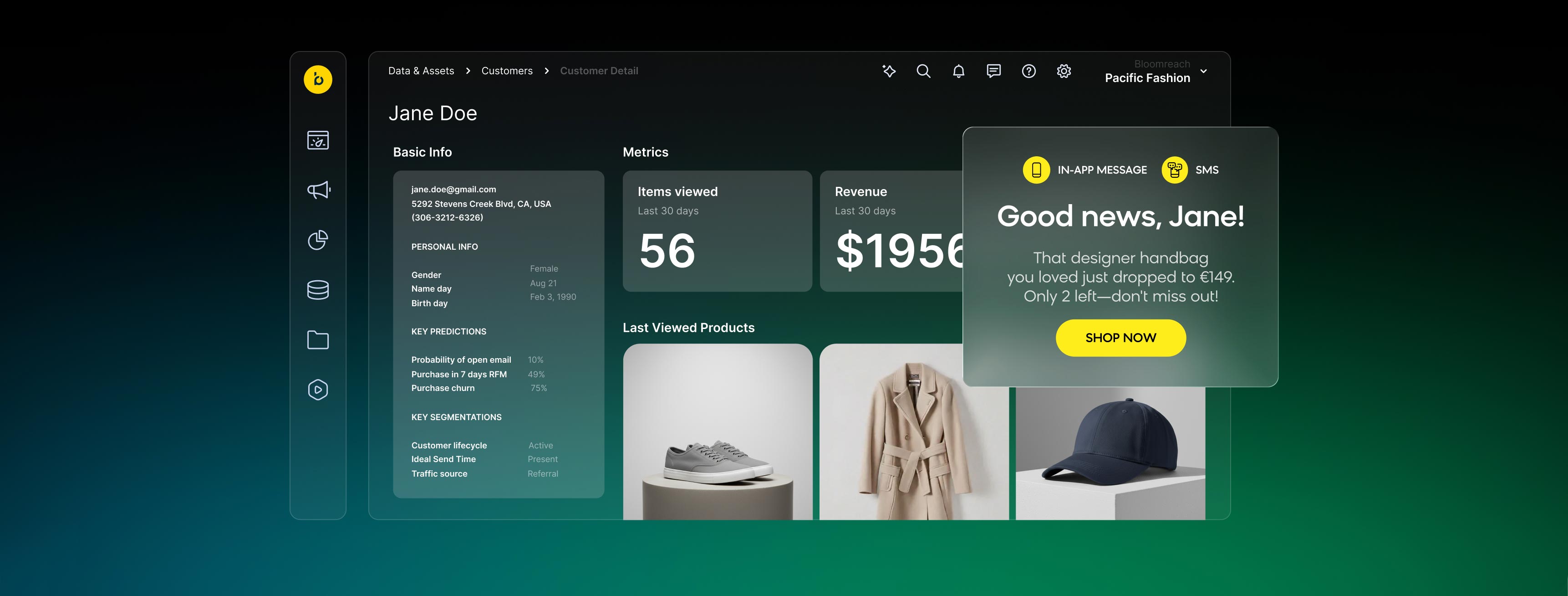Open the gray sneaker product thumbnail
Viewport: 1568px width, 596px height.
pos(717,432)
